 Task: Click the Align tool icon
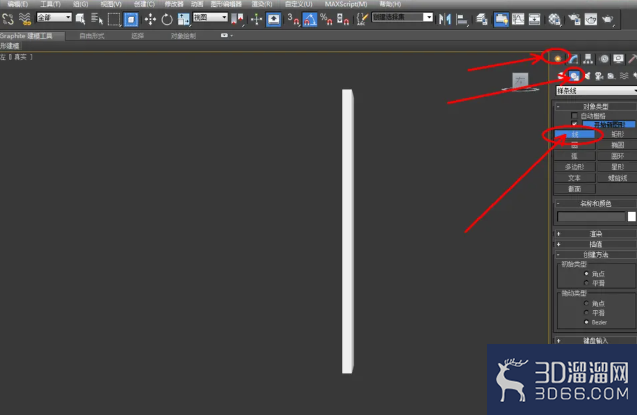462,19
